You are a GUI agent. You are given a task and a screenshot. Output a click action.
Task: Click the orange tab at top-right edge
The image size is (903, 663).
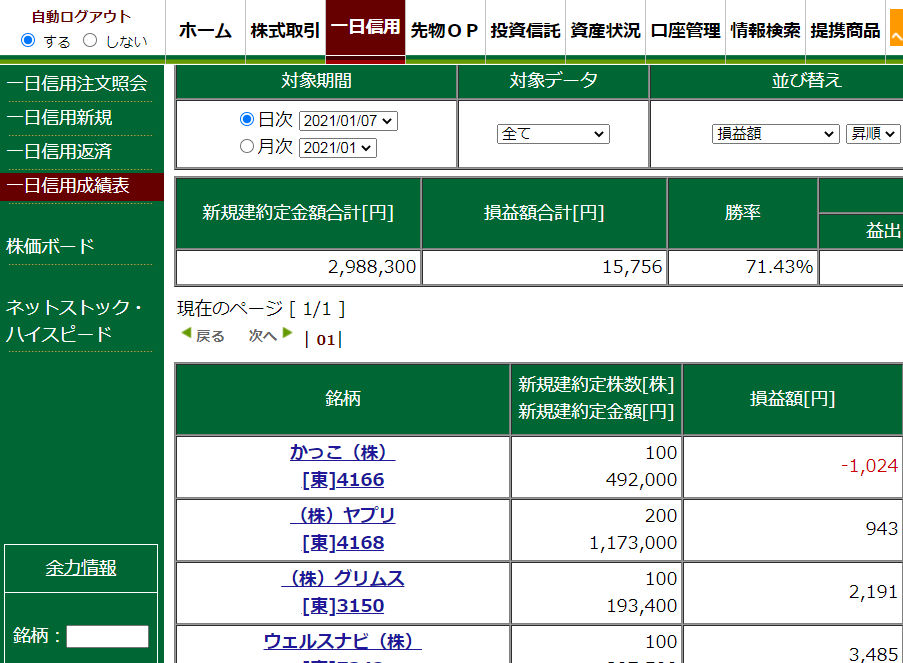(x=896, y=28)
